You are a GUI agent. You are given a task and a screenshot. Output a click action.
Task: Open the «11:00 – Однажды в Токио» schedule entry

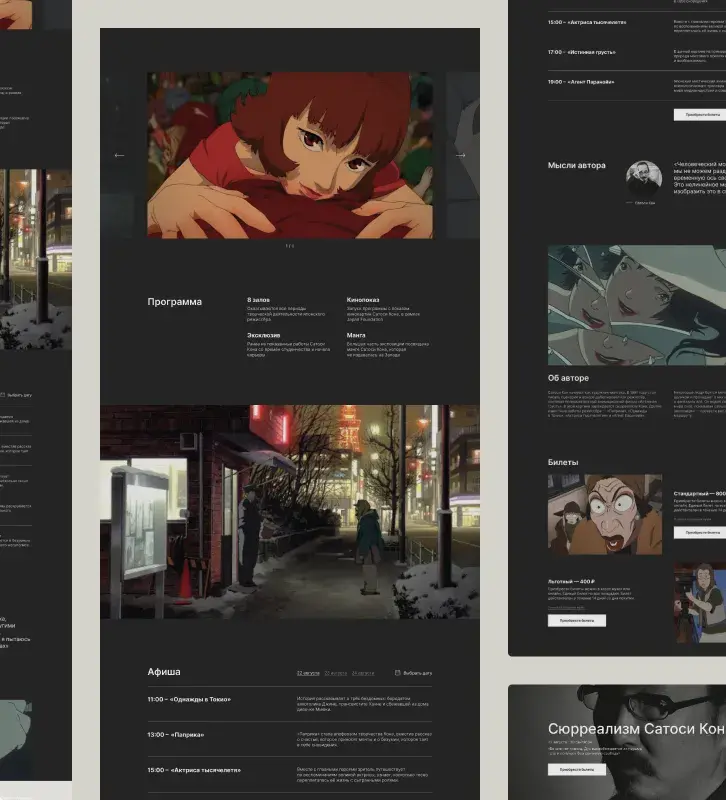tap(191, 700)
